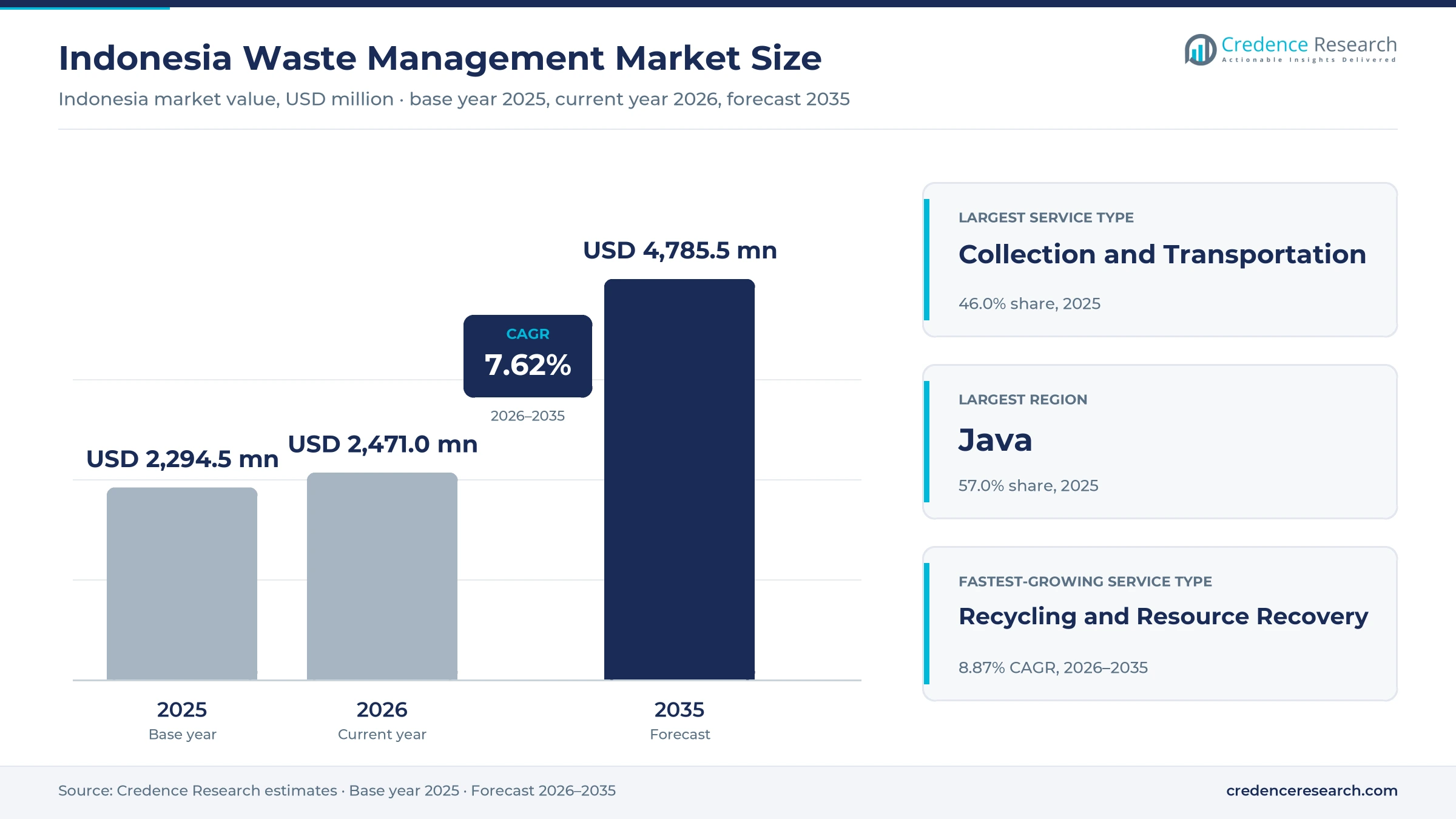Viewport: 1456px width, 819px height.
Task: Click 'Recycling and Resource Recovery' card value
Action: pyautogui.click(x=1164, y=617)
